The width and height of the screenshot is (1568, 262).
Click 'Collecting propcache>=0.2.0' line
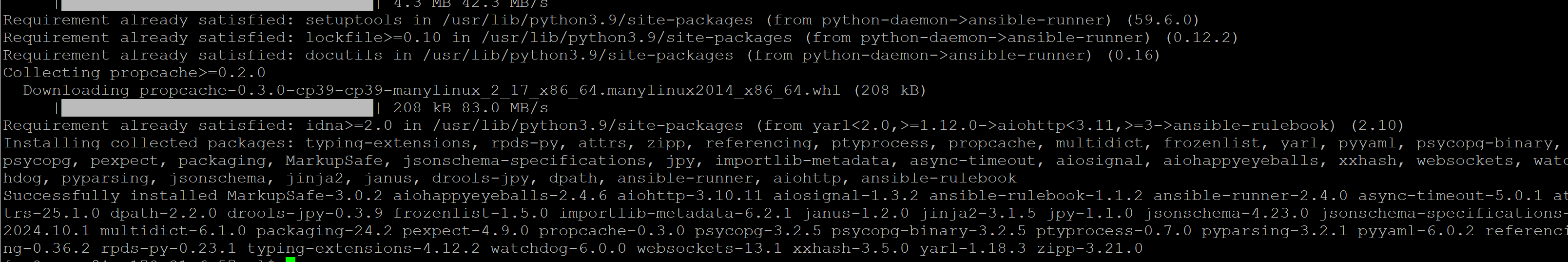(x=134, y=73)
